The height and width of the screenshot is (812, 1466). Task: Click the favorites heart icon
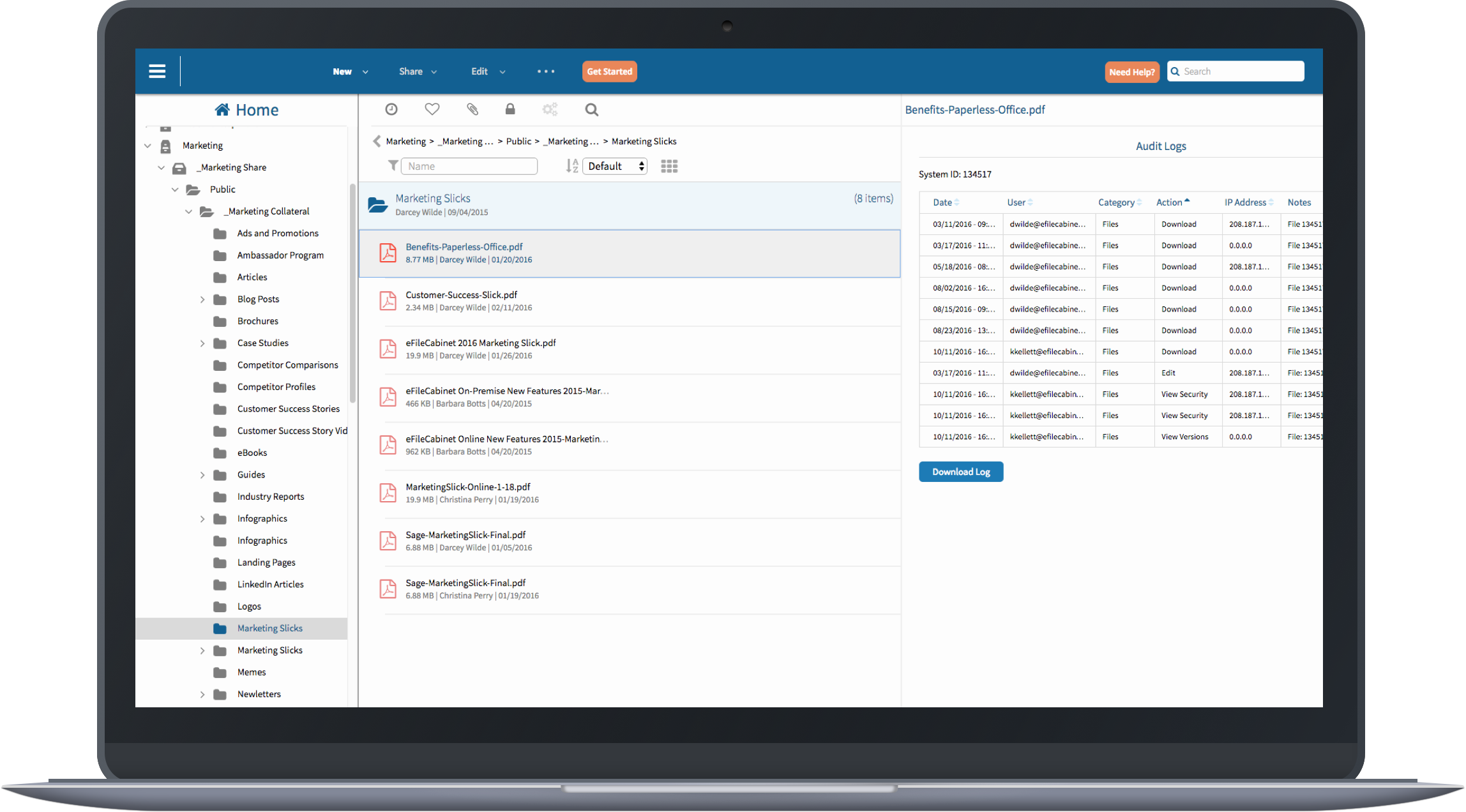pos(432,109)
